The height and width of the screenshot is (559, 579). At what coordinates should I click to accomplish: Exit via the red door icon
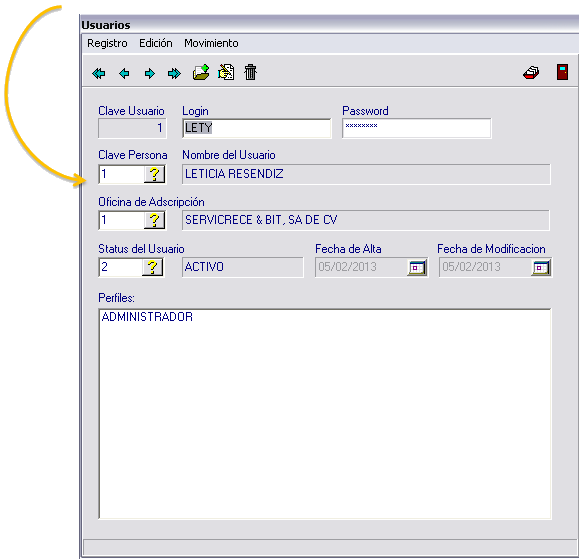pos(562,72)
